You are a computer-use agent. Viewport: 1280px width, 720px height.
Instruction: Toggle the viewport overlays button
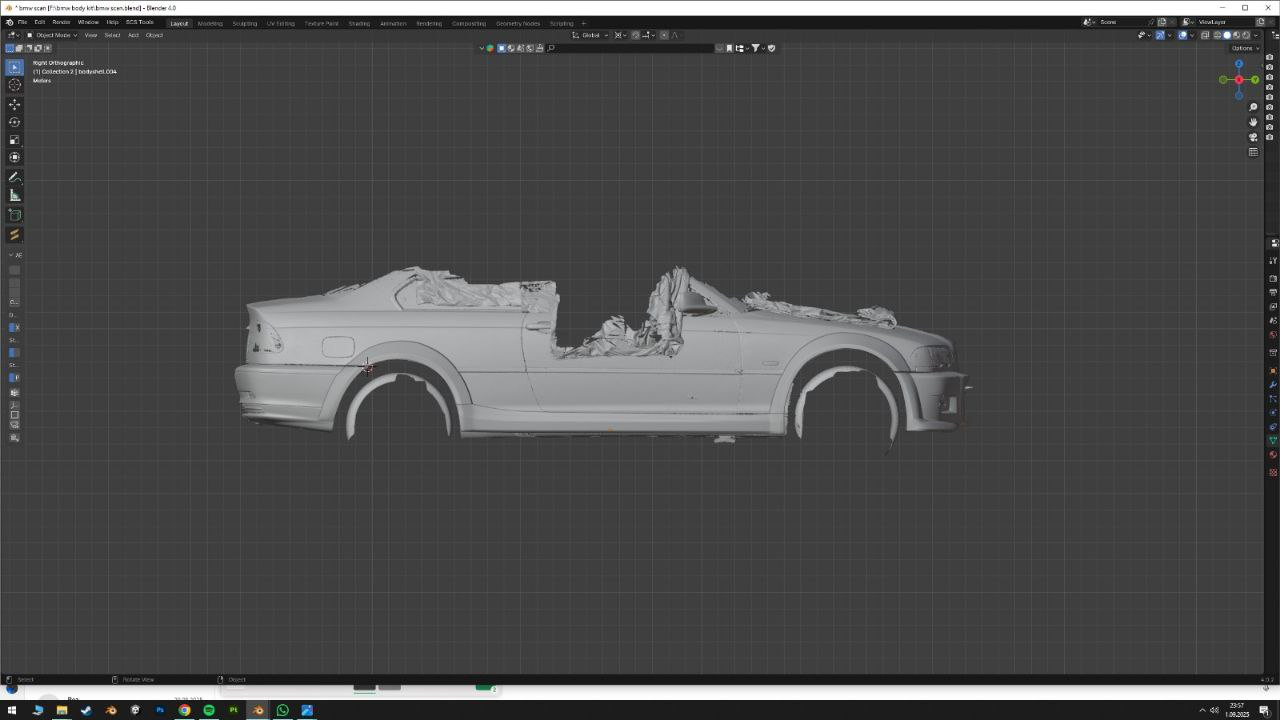pyautogui.click(x=1182, y=35)
